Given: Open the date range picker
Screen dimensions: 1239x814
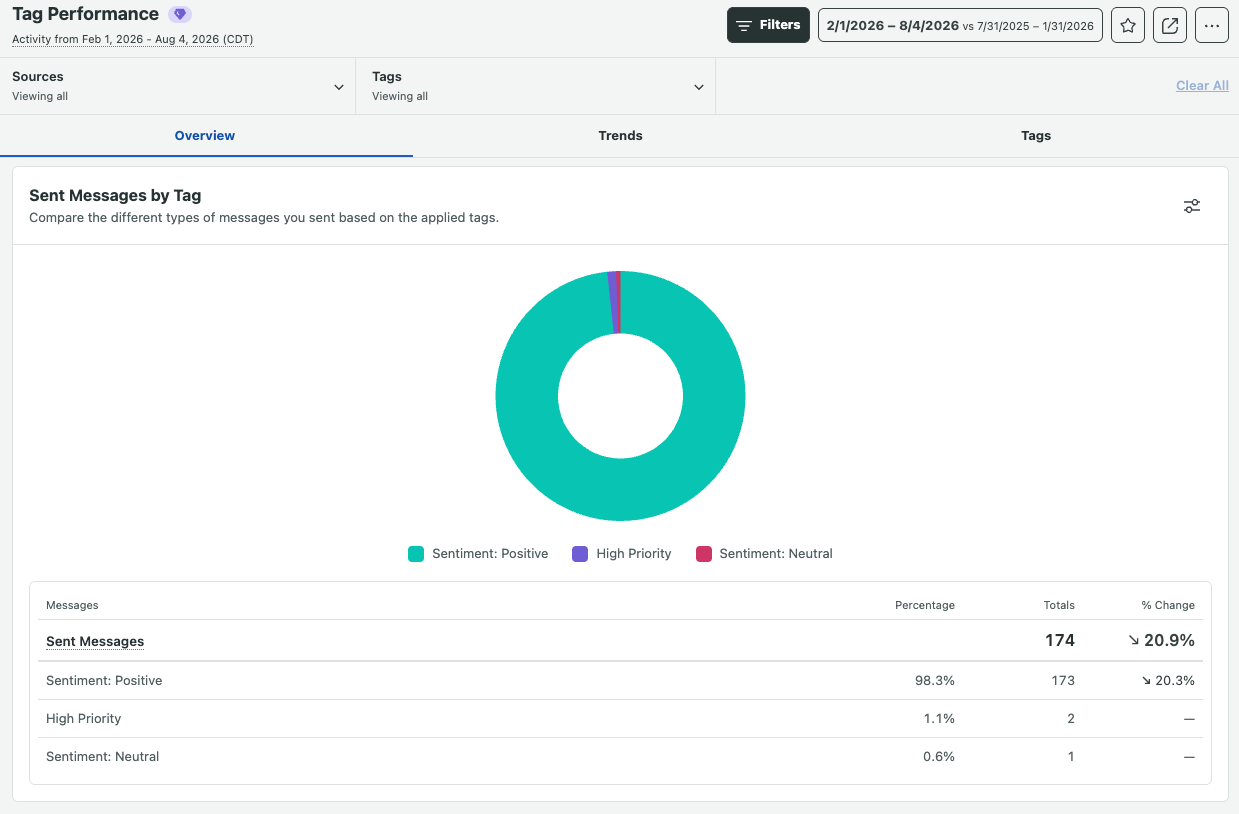Looking at the screenshot, I should (960, 25).
